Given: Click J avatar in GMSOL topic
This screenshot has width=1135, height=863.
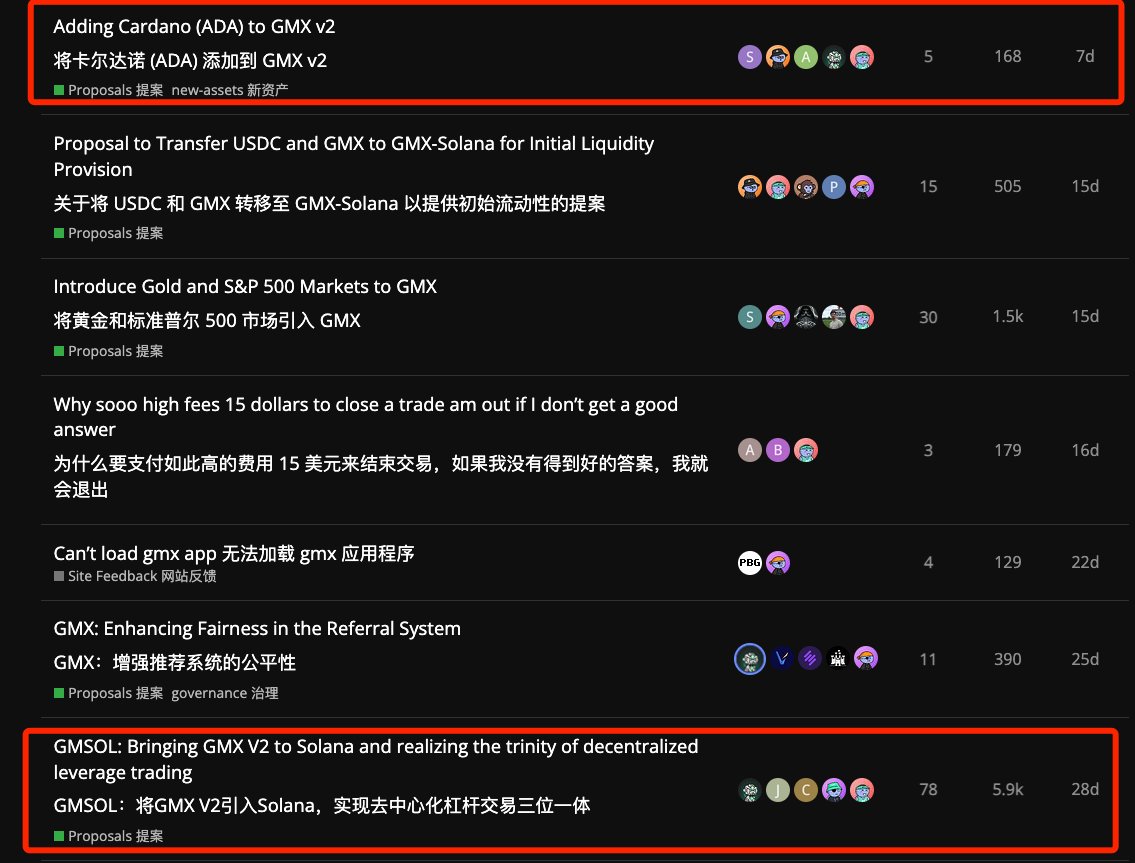Looking at the screenshot, I should pos(778,790).
